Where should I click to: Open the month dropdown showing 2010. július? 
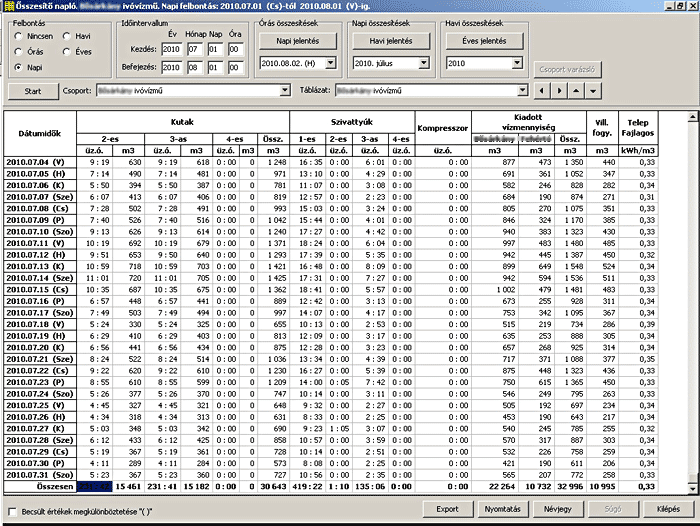(x=424, y=63)
